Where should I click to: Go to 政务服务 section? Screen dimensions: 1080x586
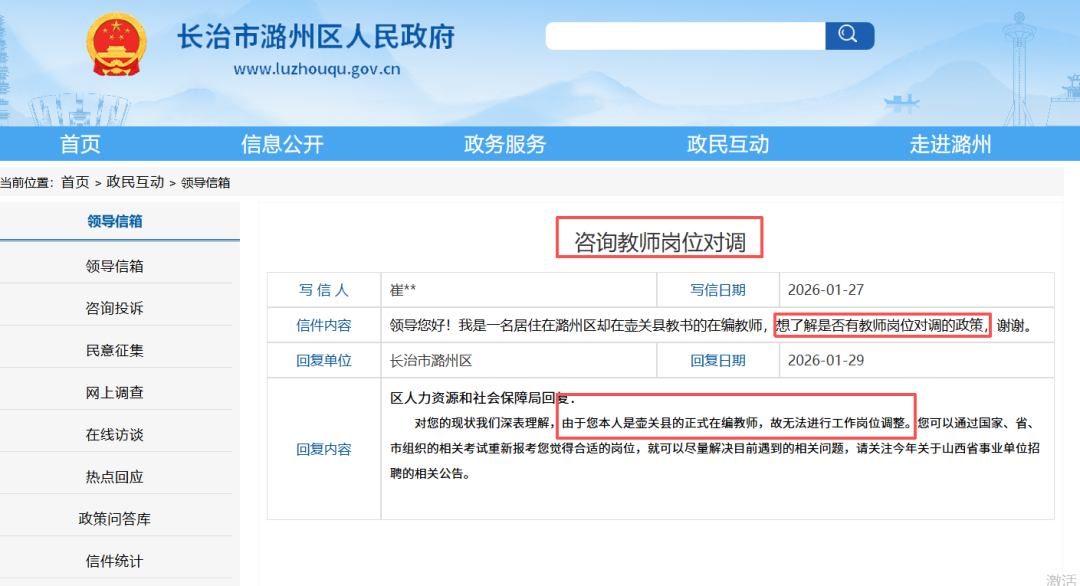click(505, 144)
